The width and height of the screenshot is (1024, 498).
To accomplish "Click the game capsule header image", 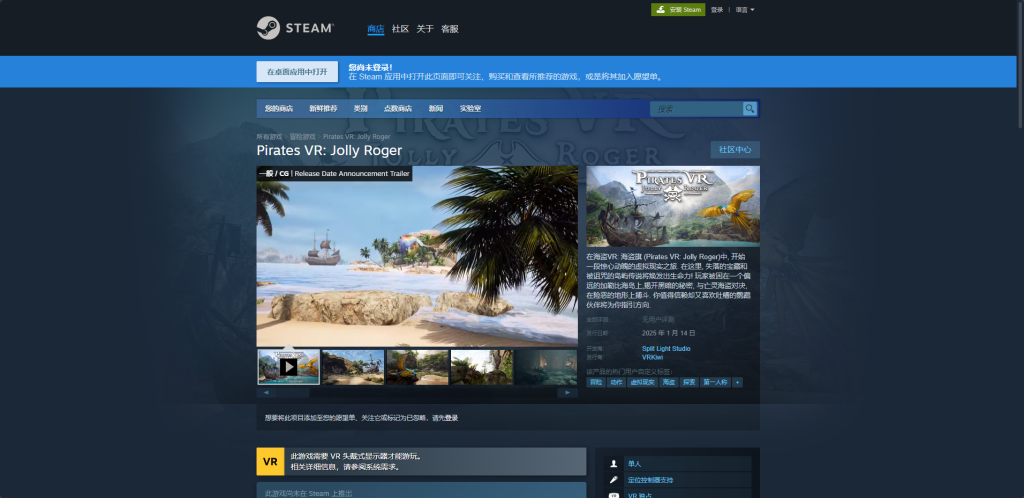I will click(x=673, y=206).
